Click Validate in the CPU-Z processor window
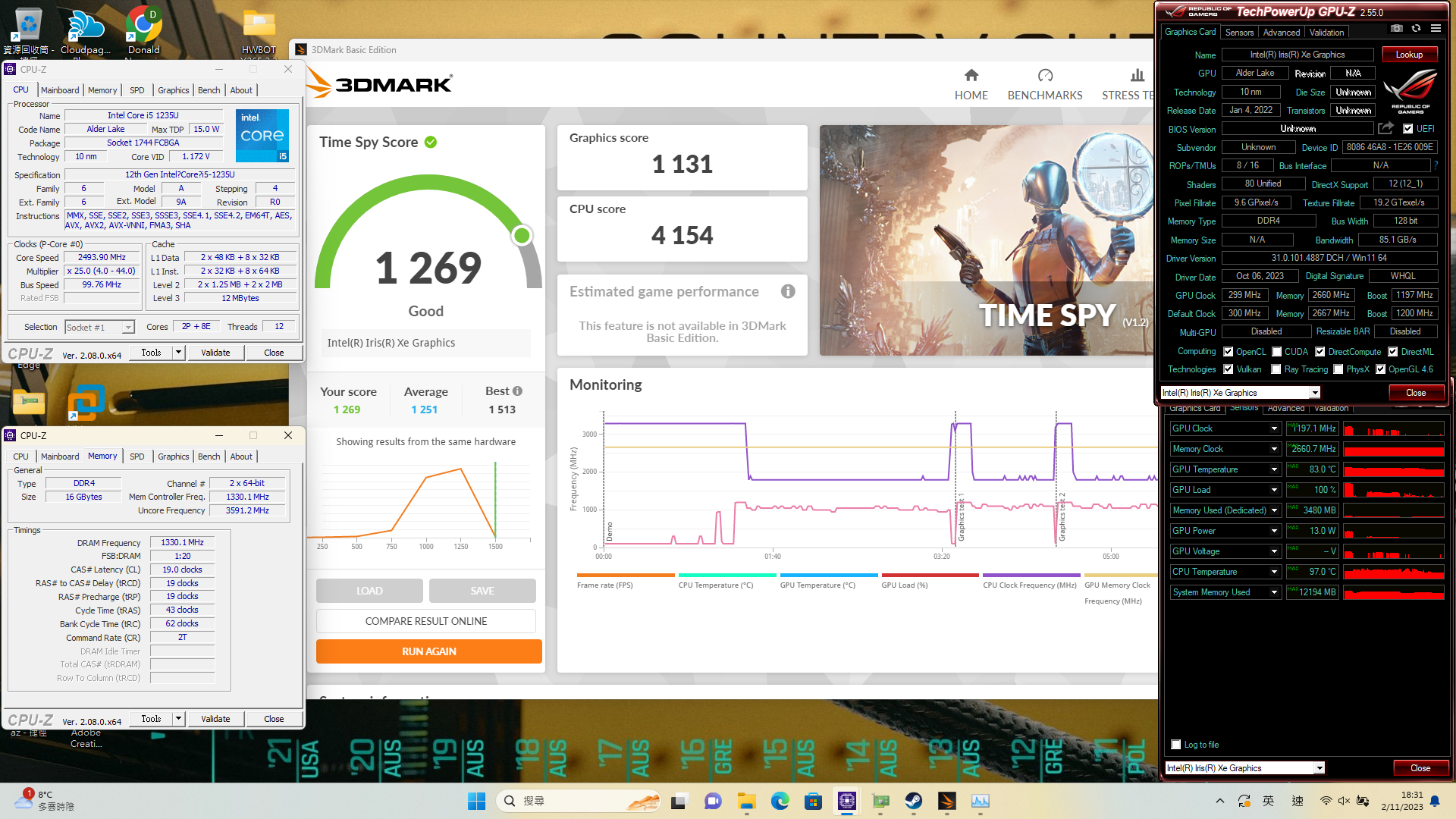 click(x=215, y=353)
